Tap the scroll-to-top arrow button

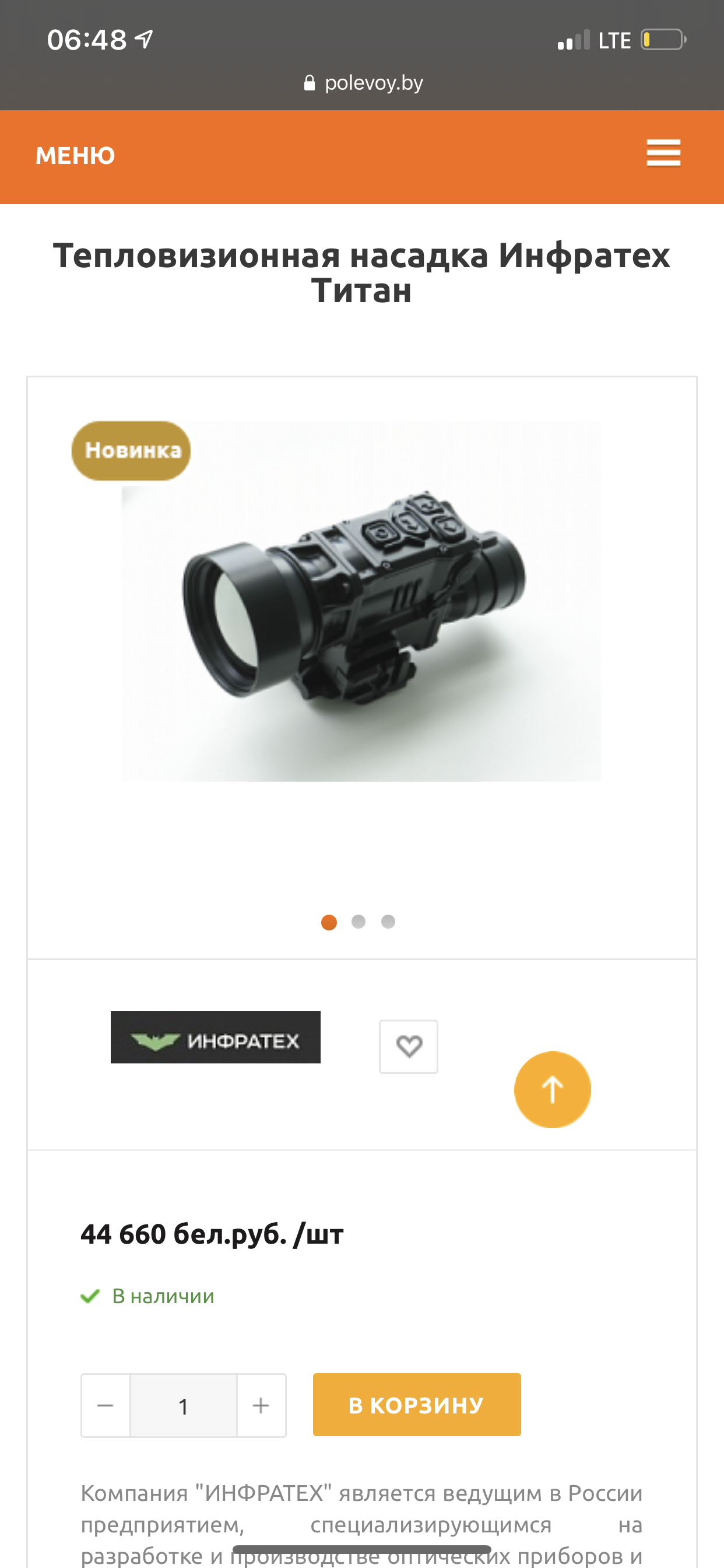coord(553,1090)
